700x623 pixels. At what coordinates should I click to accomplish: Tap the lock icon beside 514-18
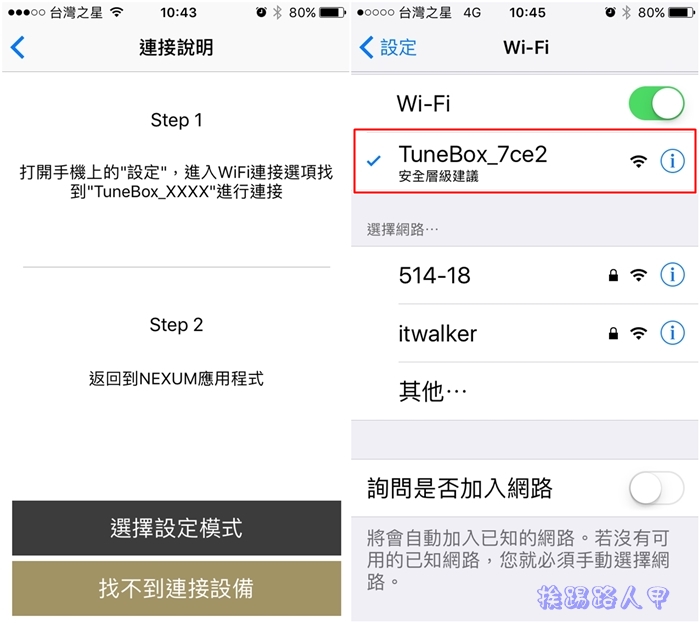pos(613,275)
